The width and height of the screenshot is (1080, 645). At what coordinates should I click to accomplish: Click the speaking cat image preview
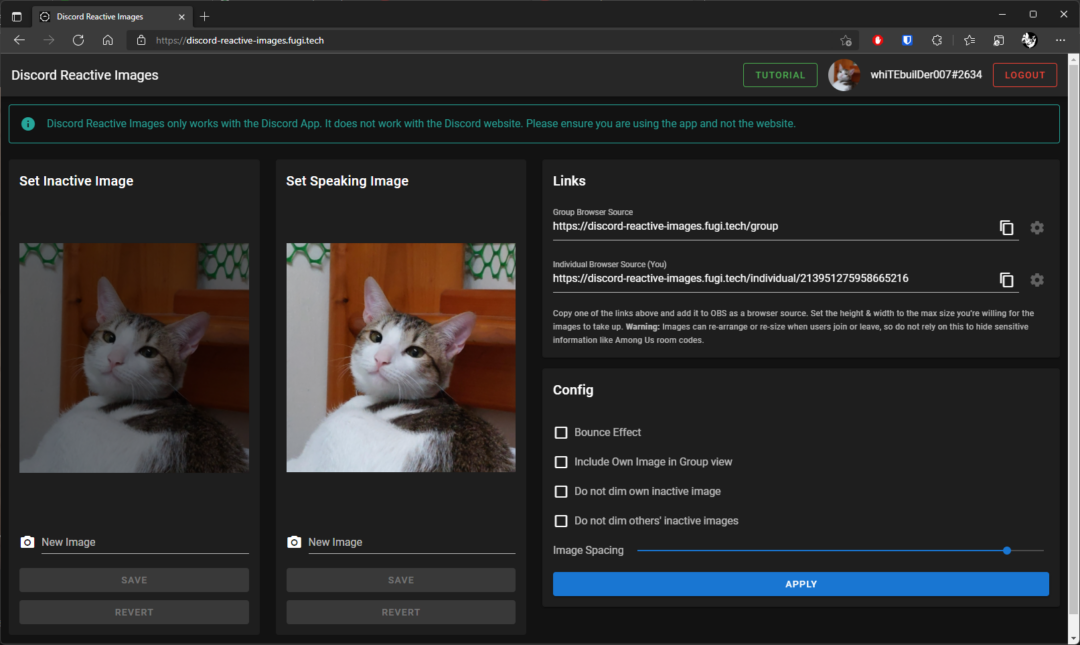point(401,358)
